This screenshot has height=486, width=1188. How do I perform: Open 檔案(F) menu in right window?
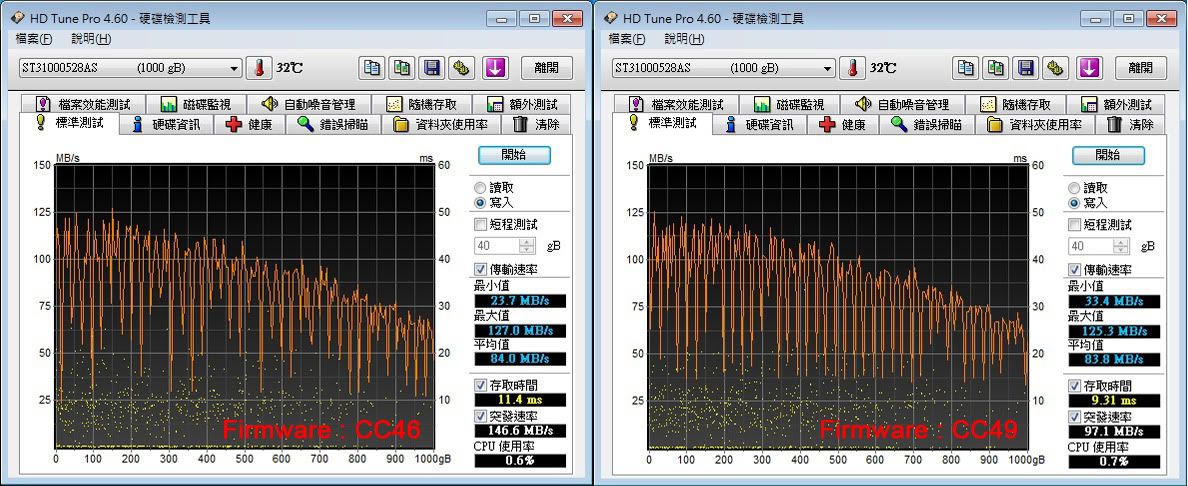pyautogui.click(x=628, y=39)
